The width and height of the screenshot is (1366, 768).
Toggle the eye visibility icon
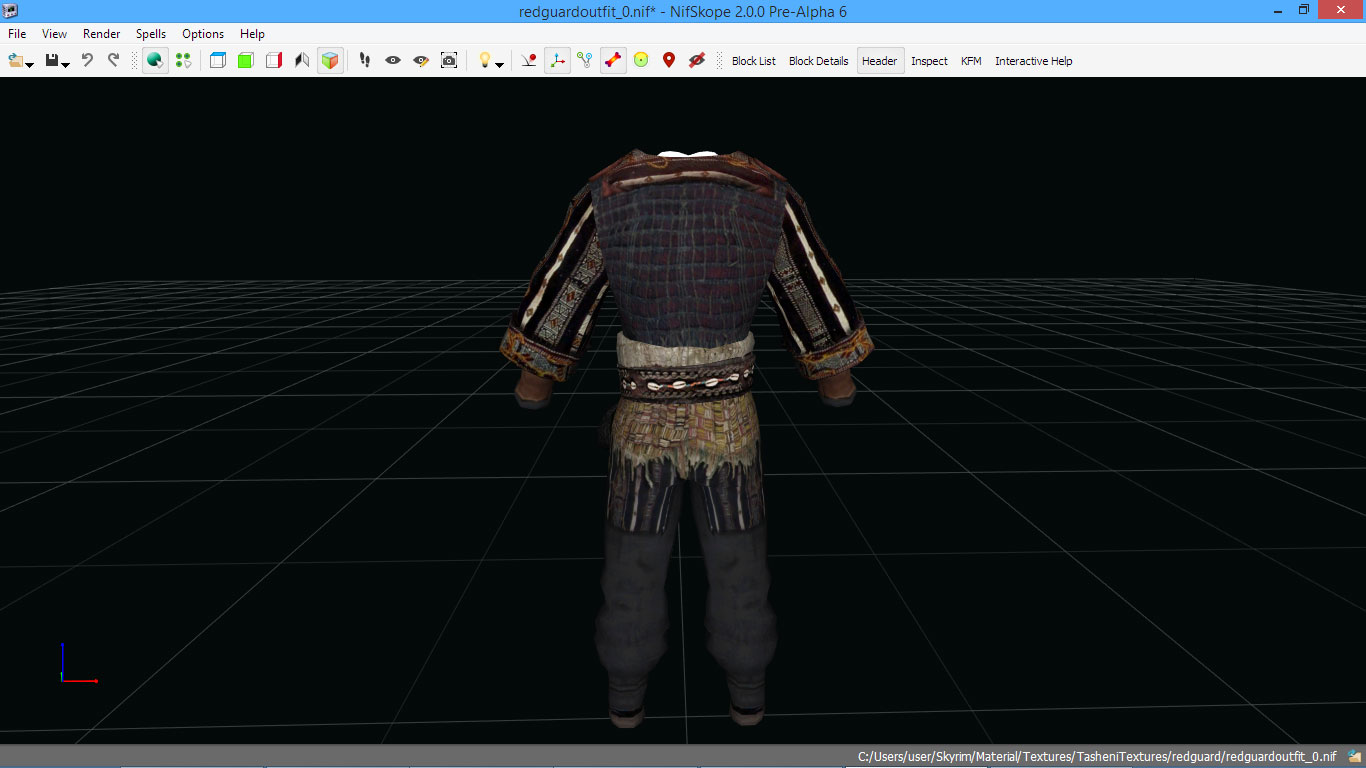[x=393, y=61]
